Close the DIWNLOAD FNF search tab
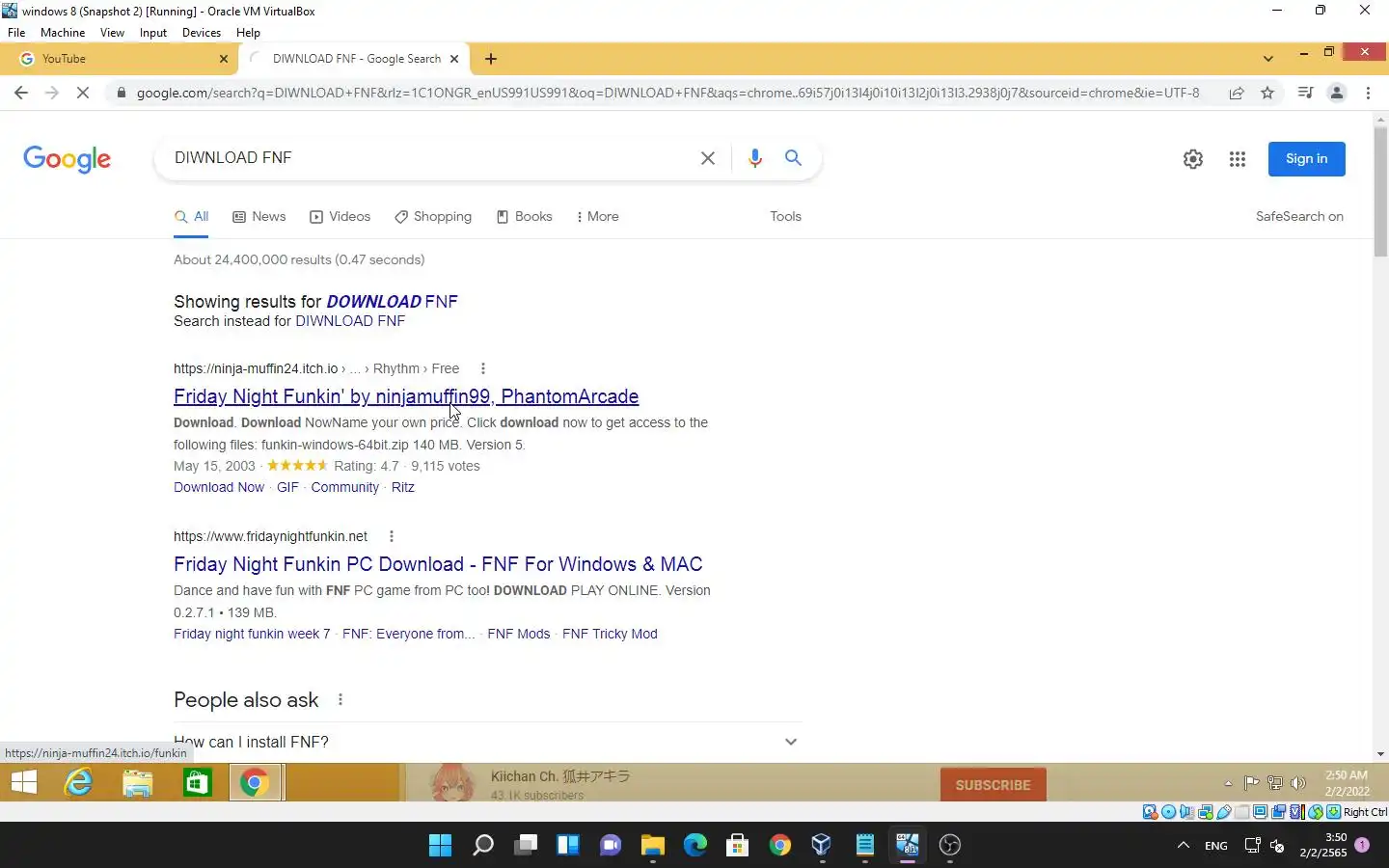Viewport: 1389px width, 868px height. 454,59
